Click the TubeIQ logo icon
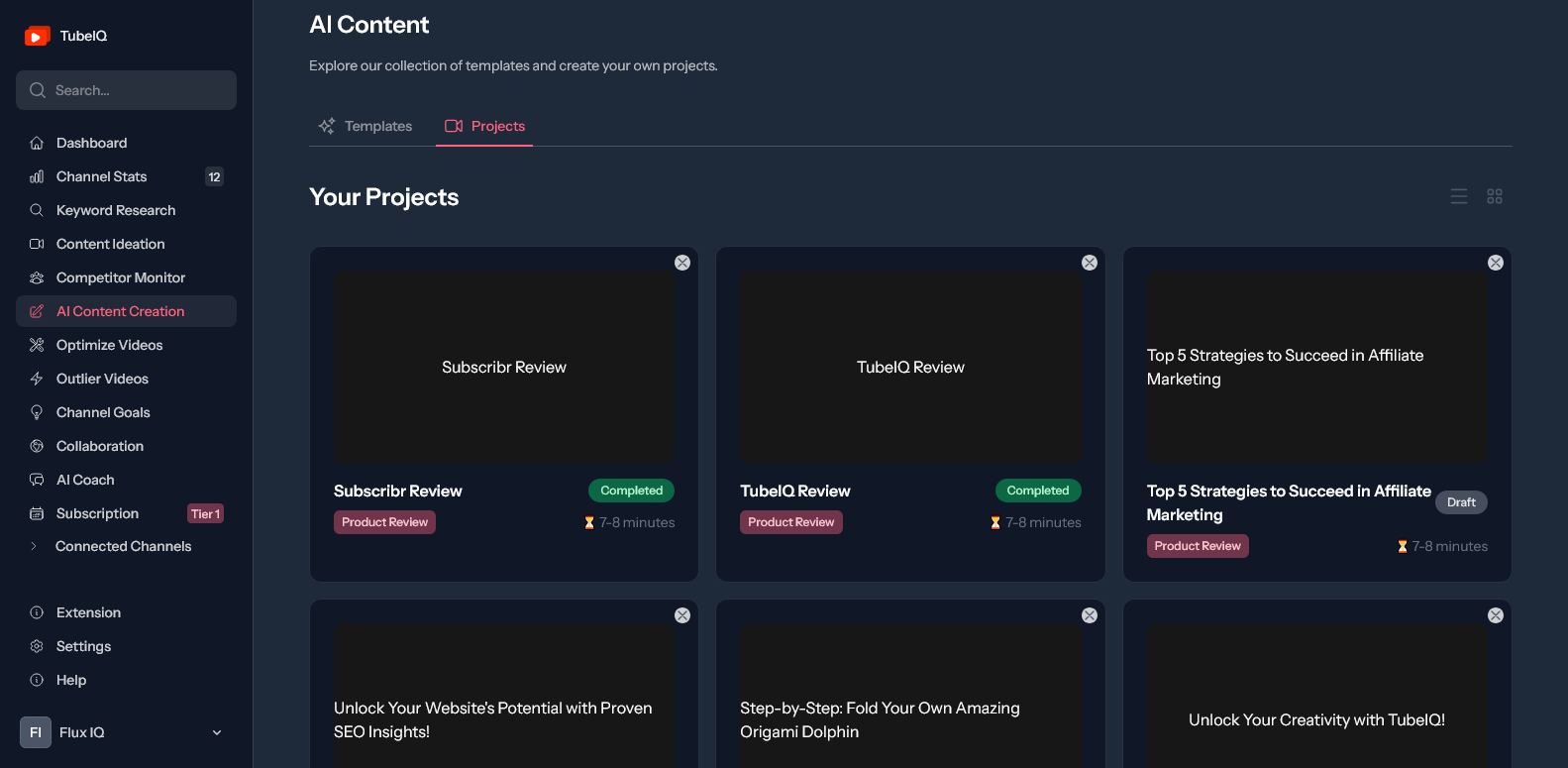Viewport: 1568px width, 768px height. point(38,36)
